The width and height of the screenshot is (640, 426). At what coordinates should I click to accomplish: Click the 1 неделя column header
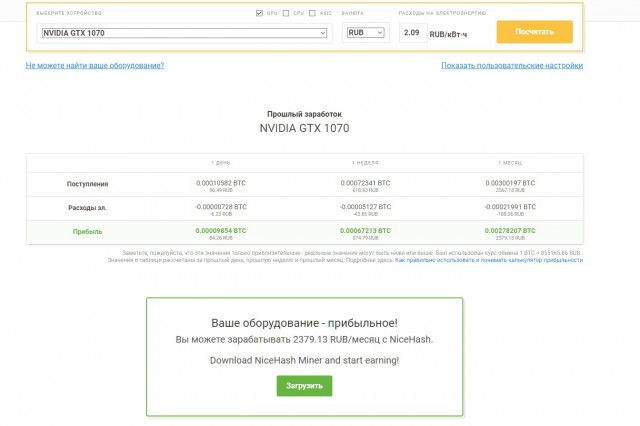pyautogui.click(x=365, y=163)
